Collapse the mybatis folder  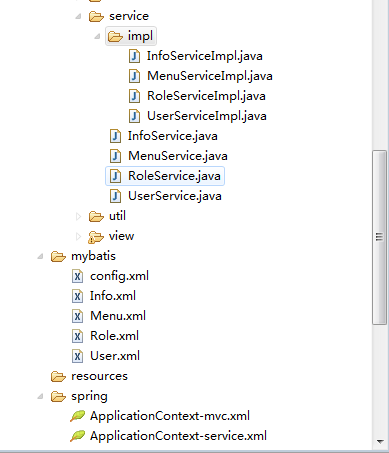[40, 256]
